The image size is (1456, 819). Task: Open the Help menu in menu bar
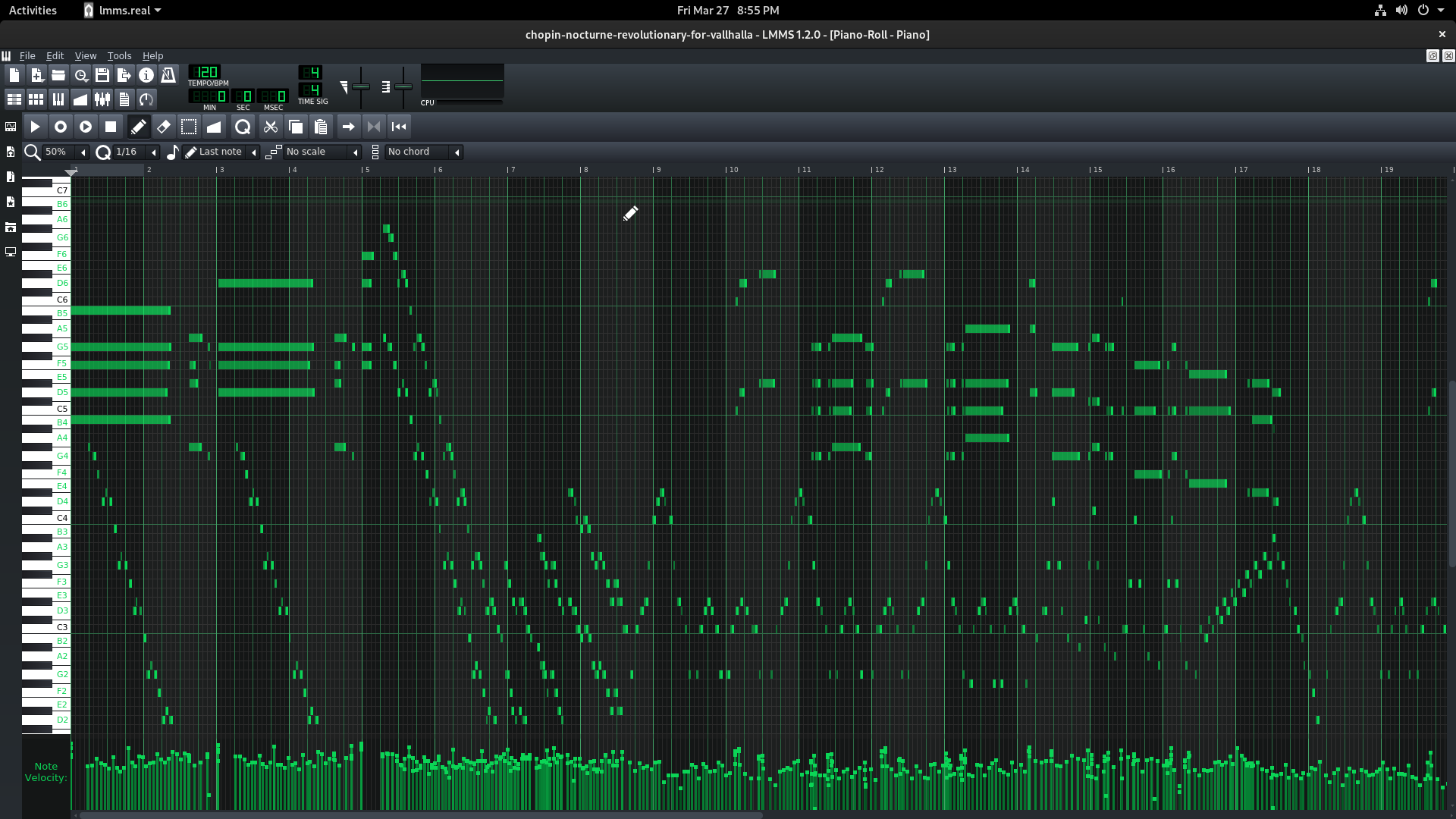click(x=152, y=55)
